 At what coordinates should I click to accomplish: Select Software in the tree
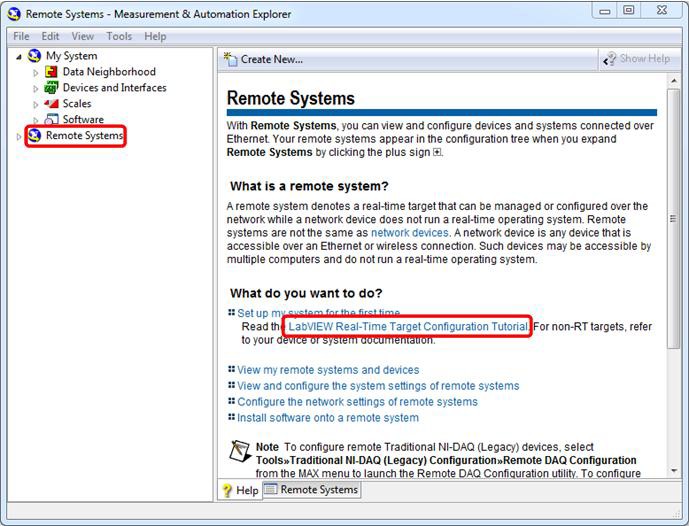(83, 119)
